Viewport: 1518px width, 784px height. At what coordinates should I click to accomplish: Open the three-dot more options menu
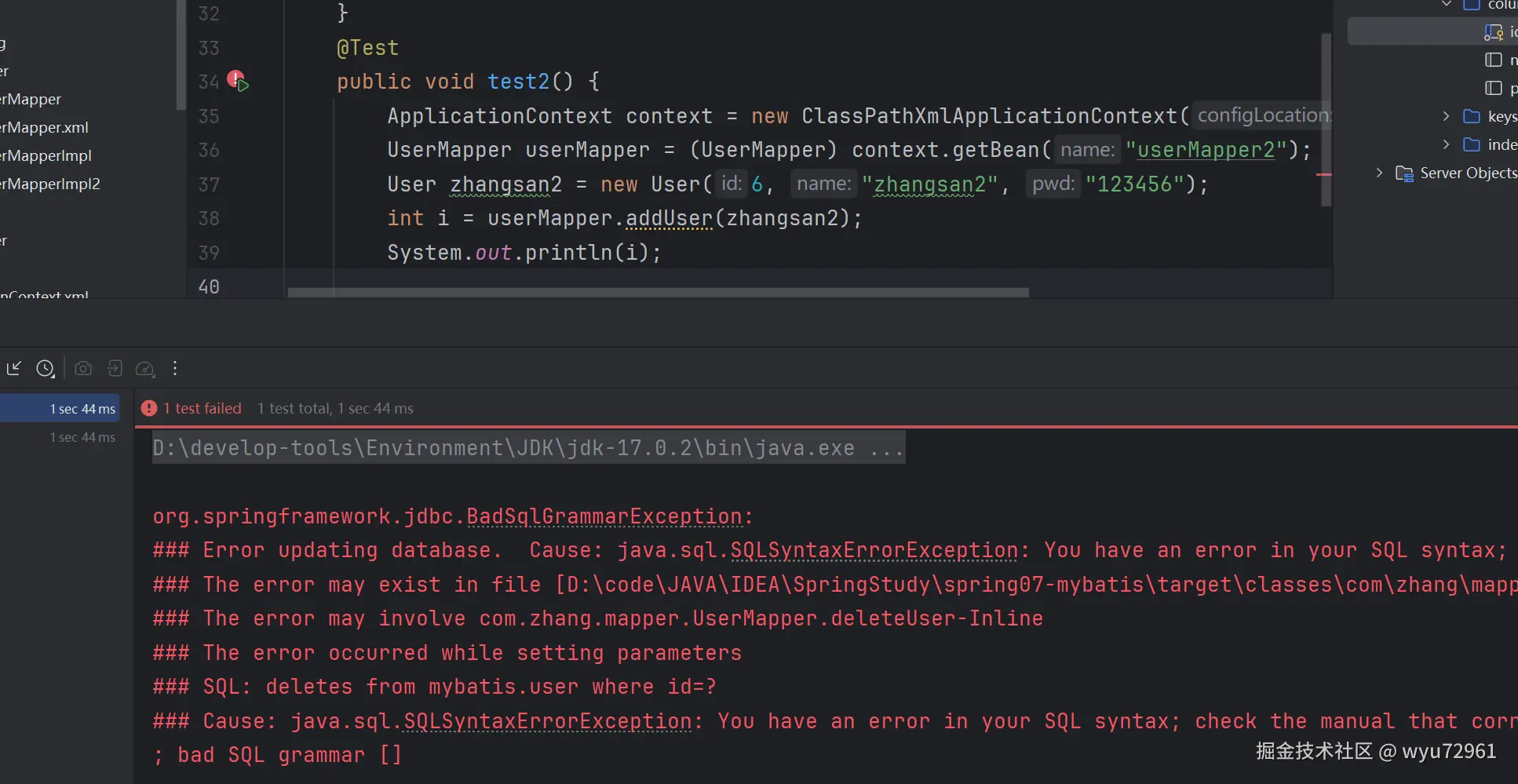(x=175, y=368)
